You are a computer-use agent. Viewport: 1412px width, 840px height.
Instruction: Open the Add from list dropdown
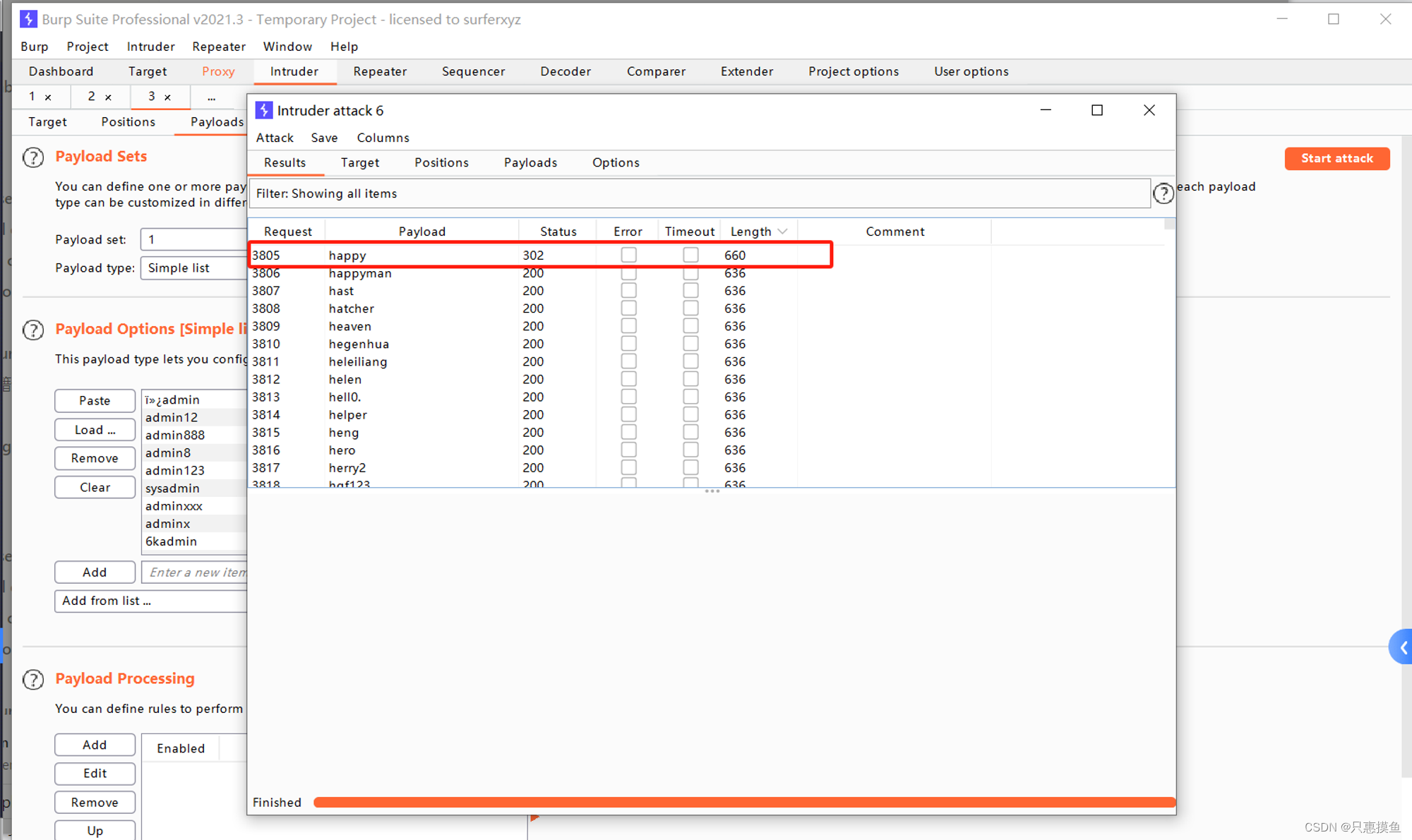point(151,601)
